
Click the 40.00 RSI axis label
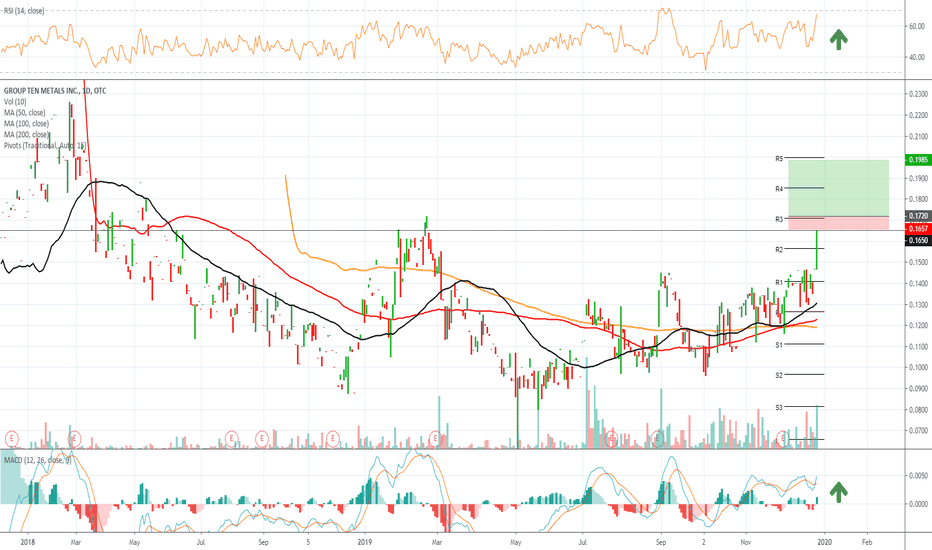[x=917, y=58]
